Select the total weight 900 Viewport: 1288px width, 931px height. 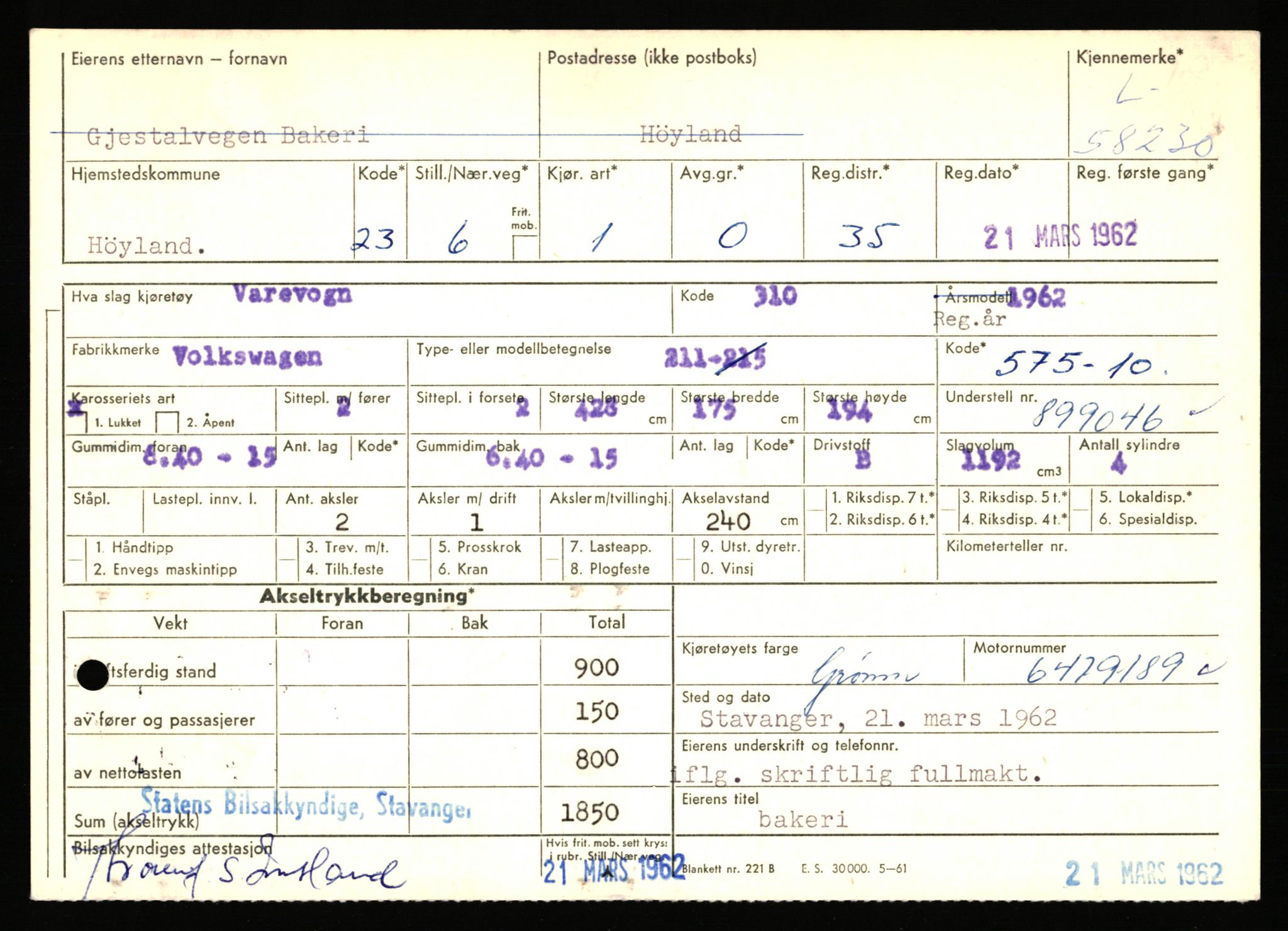point(596,667)
